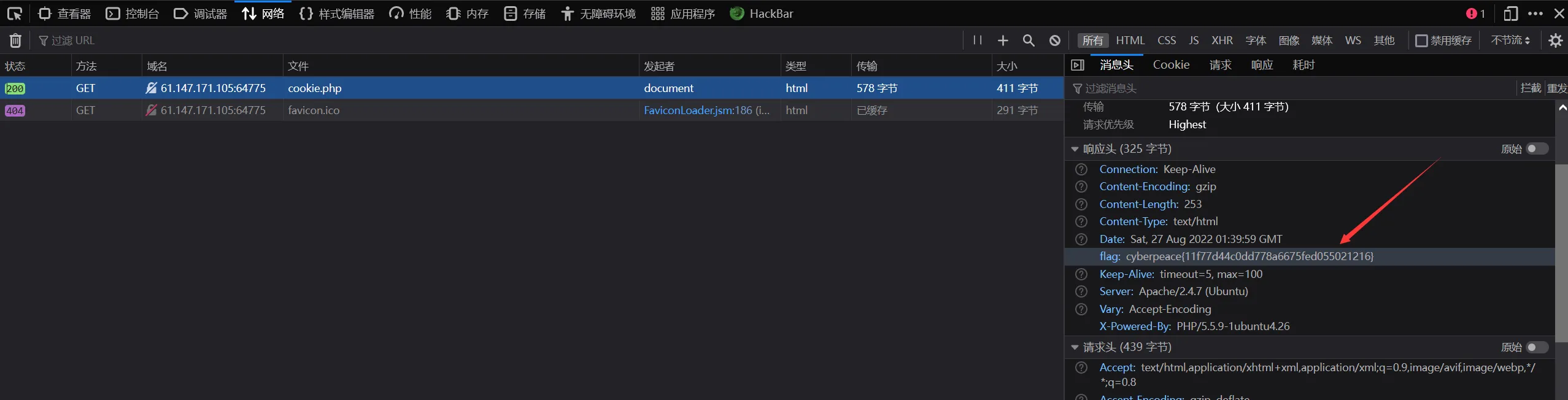Viewport: 1568px width, 400px height.
Task: Toggle responsive design mode icon
Action: tap(1510, 13)
